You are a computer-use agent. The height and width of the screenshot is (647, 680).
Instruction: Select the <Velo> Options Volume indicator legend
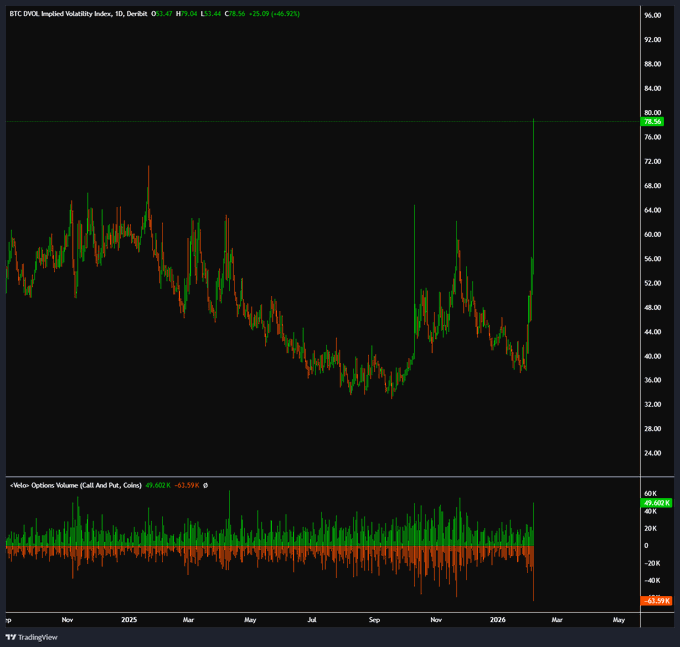(75, 486)
